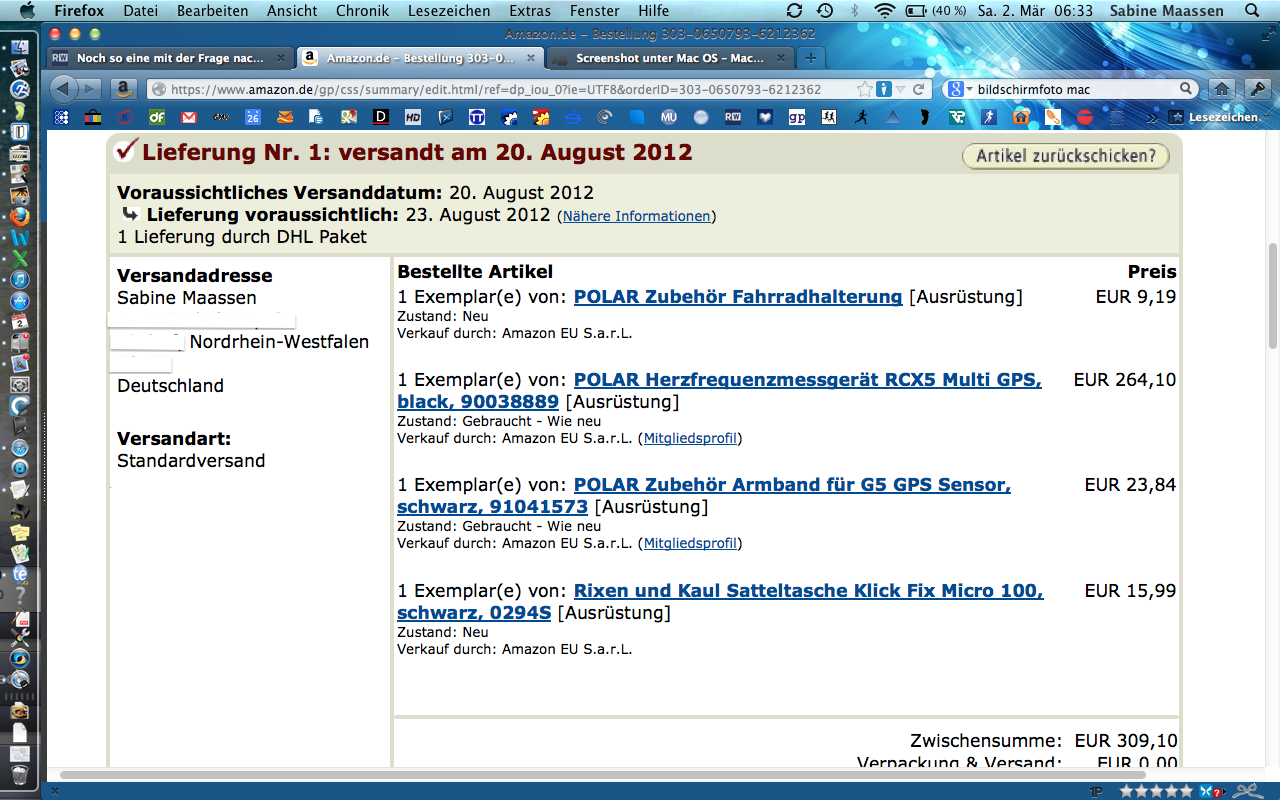The width and height of the screenshot is (1280, 800).
Task: Click the Gmail bookmark icon
Action: tap(189, 117)
